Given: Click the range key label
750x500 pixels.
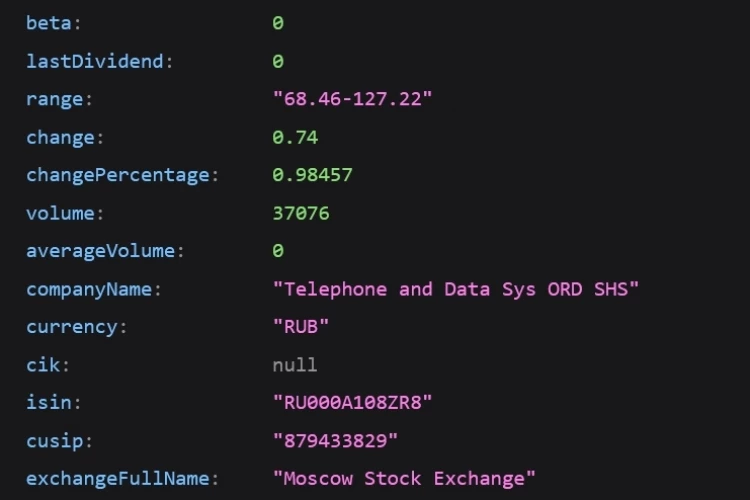Looking at the screenshot, I should 55,99.
